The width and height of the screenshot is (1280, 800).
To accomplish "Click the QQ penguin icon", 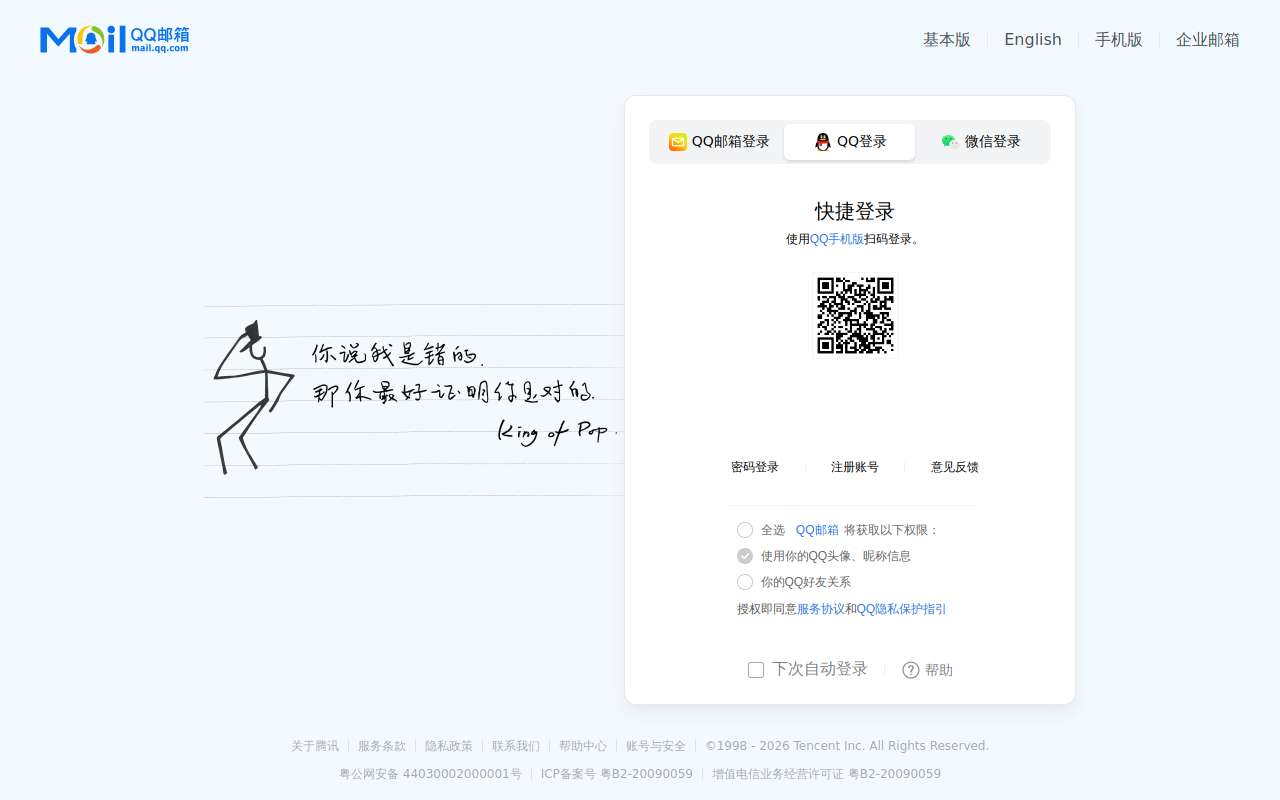I will (823, 142).
